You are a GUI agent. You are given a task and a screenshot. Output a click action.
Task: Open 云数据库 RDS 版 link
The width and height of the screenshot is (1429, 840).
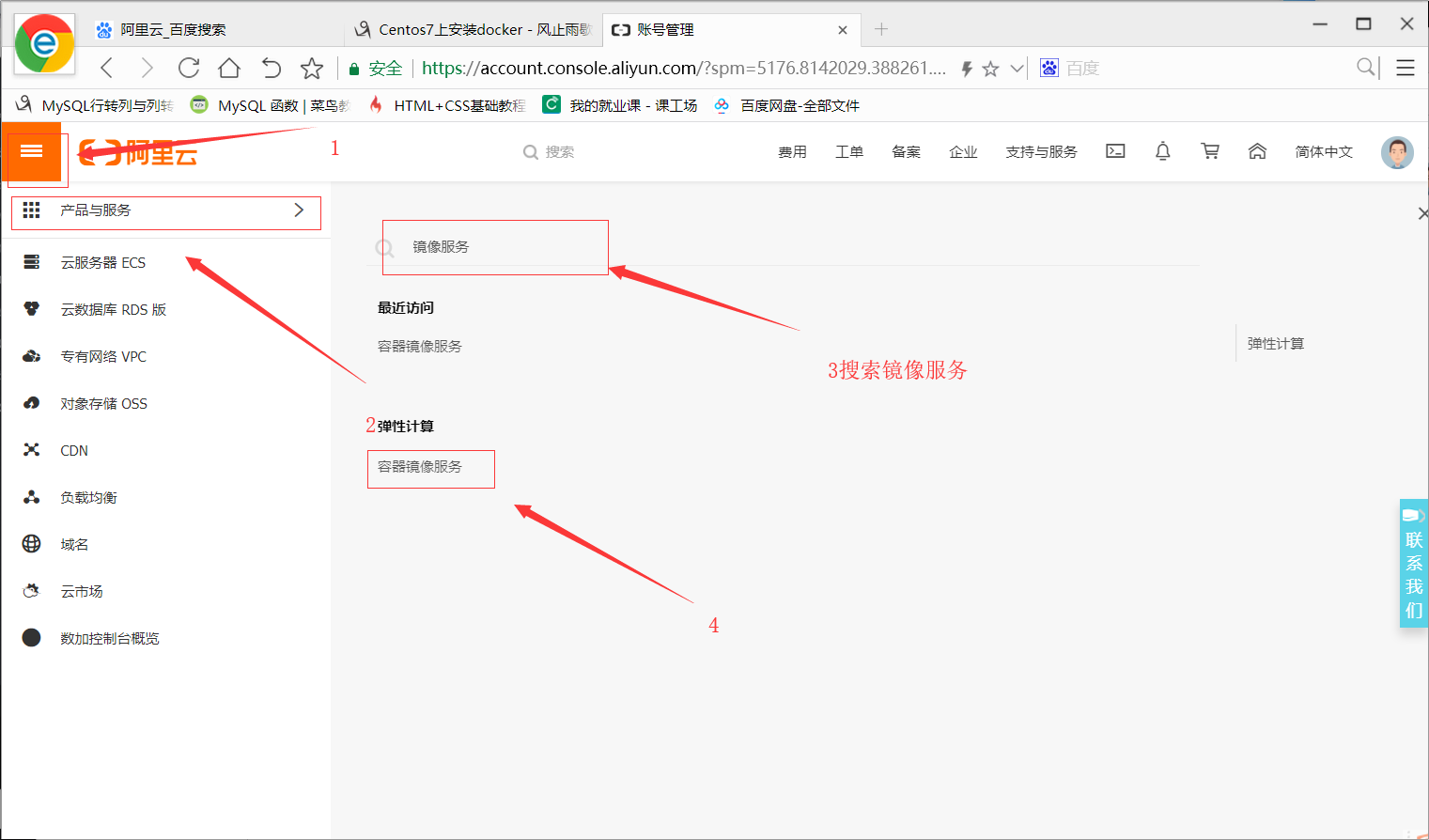click(x=113, y=309)
